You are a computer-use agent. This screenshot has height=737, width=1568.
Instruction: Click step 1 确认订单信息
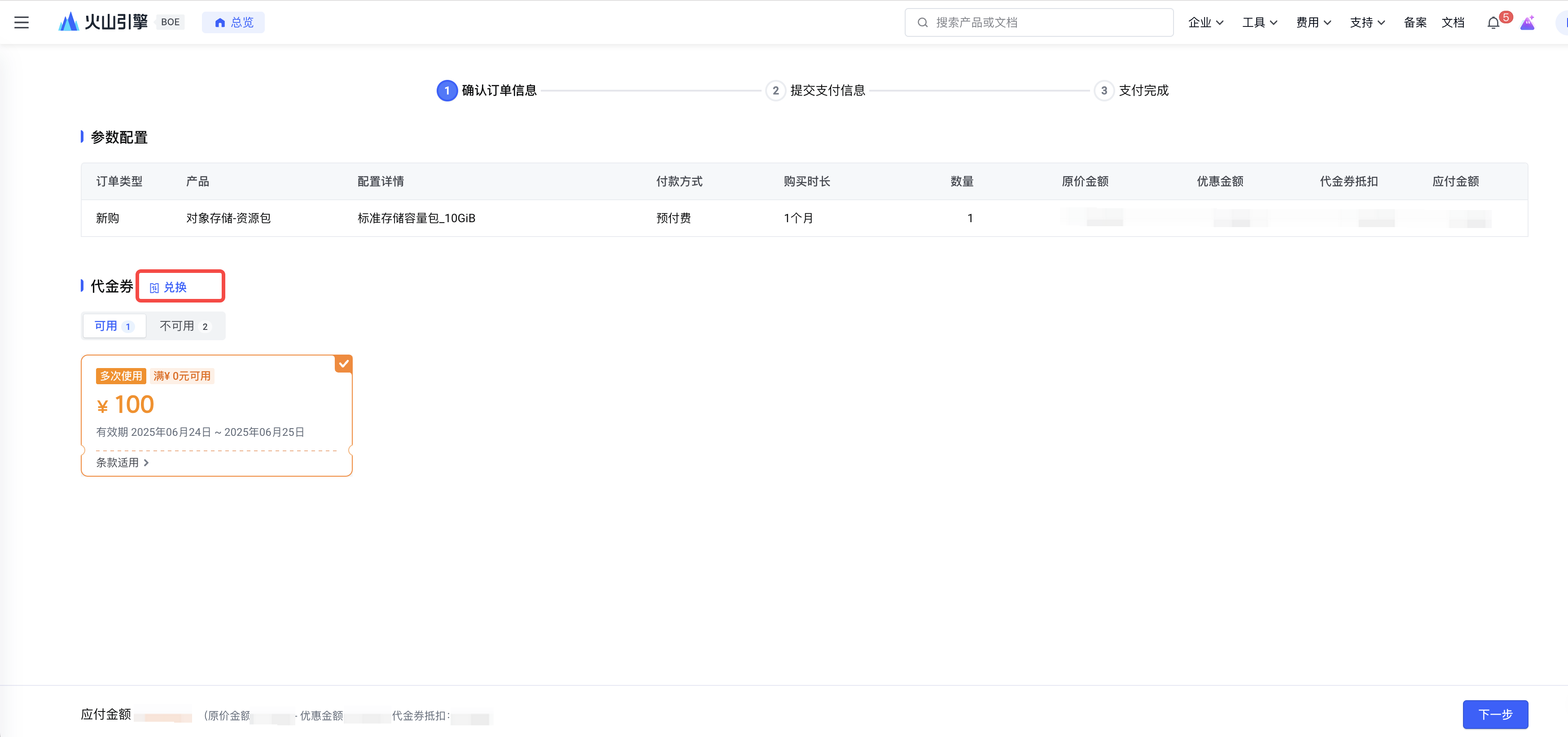[x=487, y=91]
